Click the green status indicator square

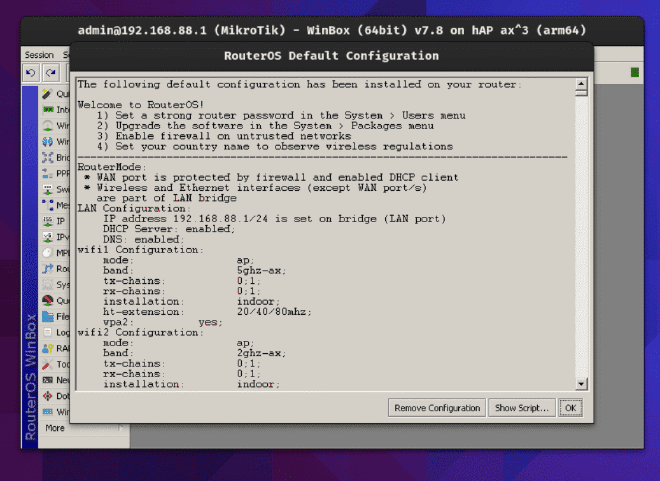pyautogui.click(x=635, y=72)
